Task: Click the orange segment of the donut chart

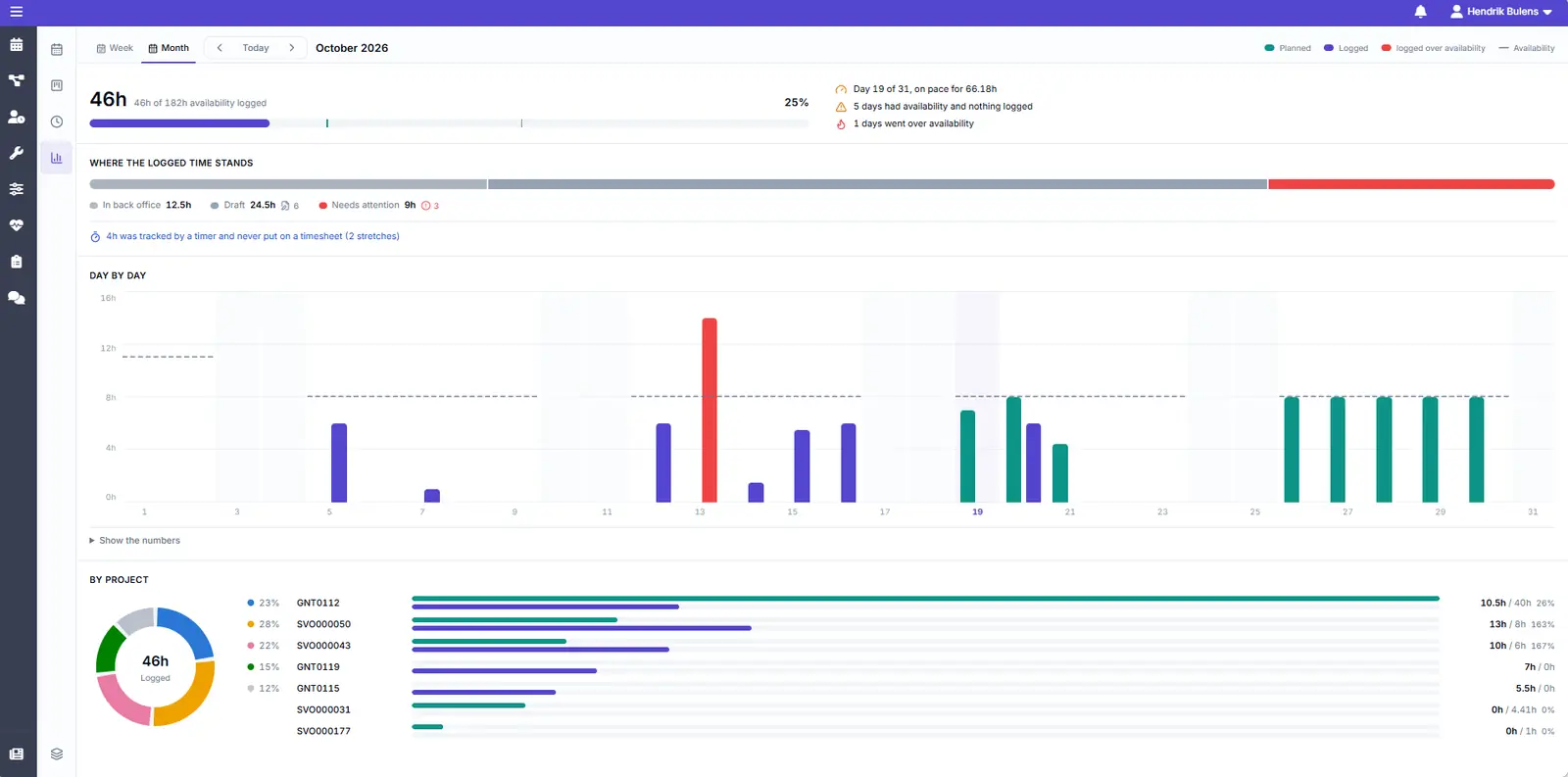Action: click(188, 695)
